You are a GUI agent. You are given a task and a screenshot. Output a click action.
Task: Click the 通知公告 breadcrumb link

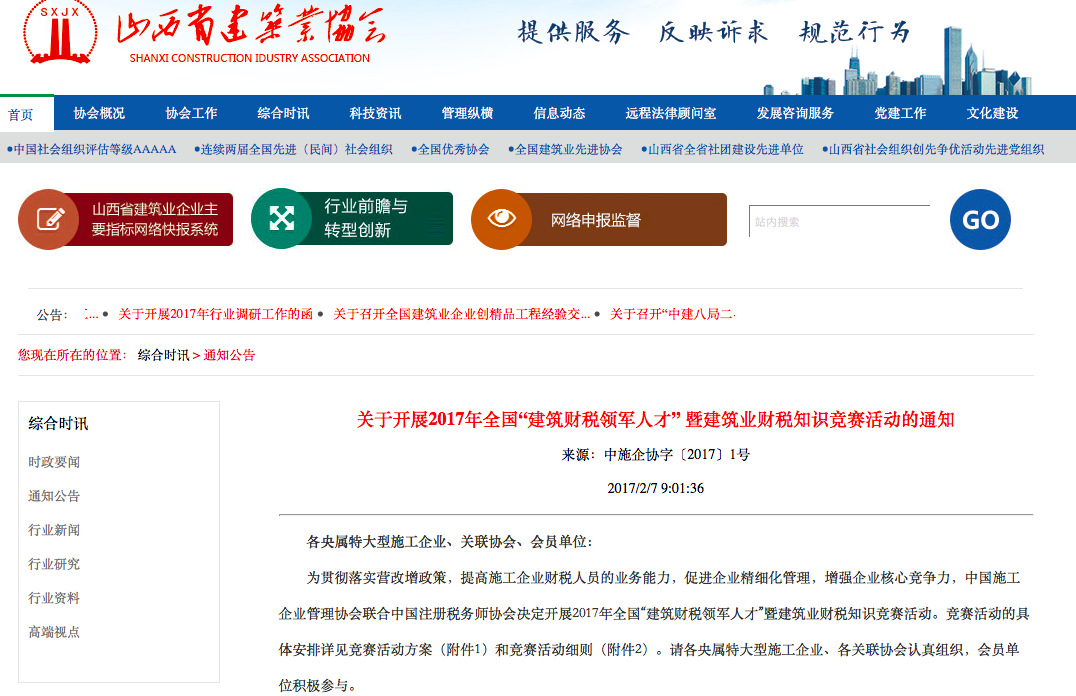[x=229, y=355]
